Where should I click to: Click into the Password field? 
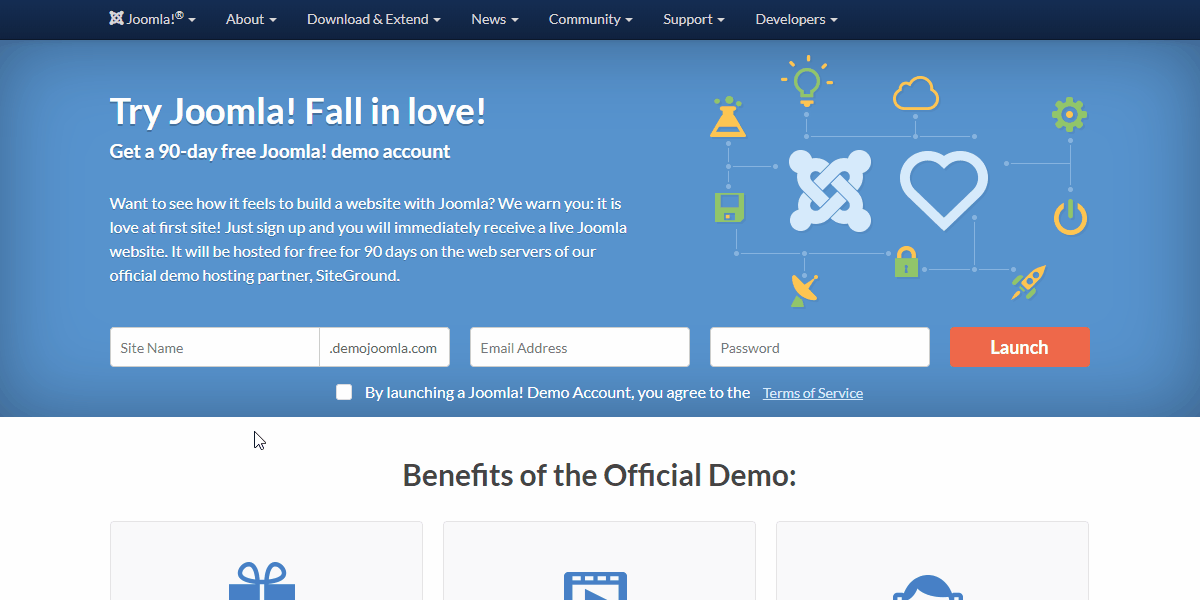coord(820,347)
